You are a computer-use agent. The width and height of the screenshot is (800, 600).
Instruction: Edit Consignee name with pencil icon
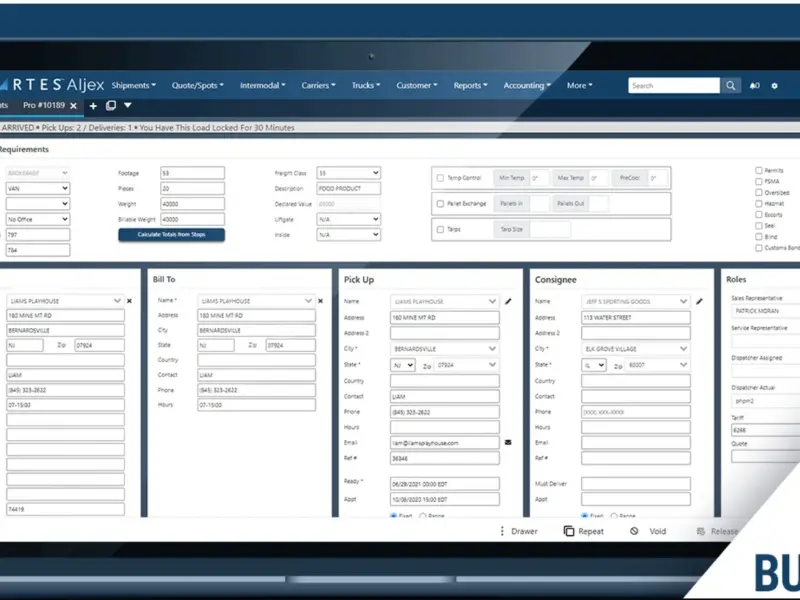[x=699, y=301]
